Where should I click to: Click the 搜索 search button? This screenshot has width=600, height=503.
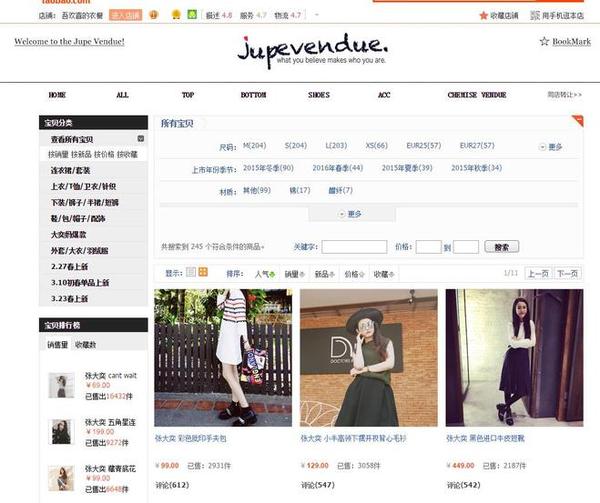point(502,247)
